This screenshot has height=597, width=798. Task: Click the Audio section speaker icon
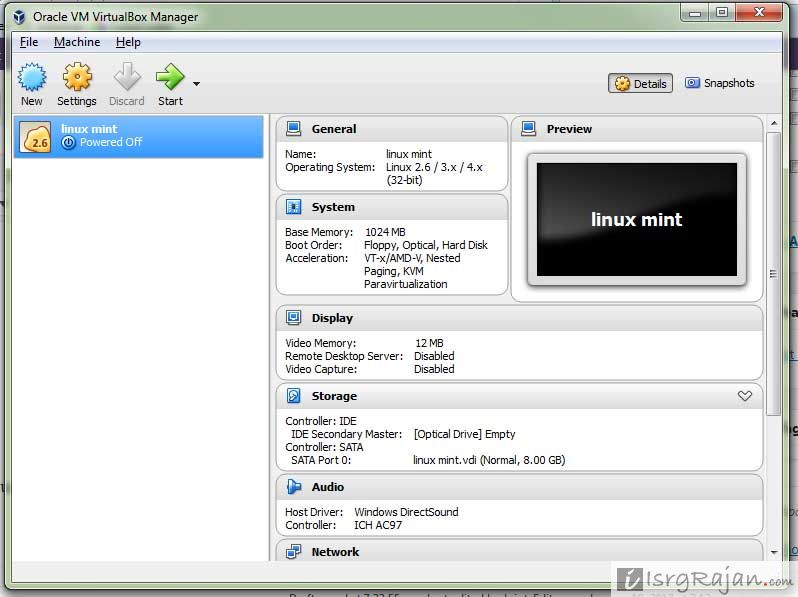[x=294, y=487]
